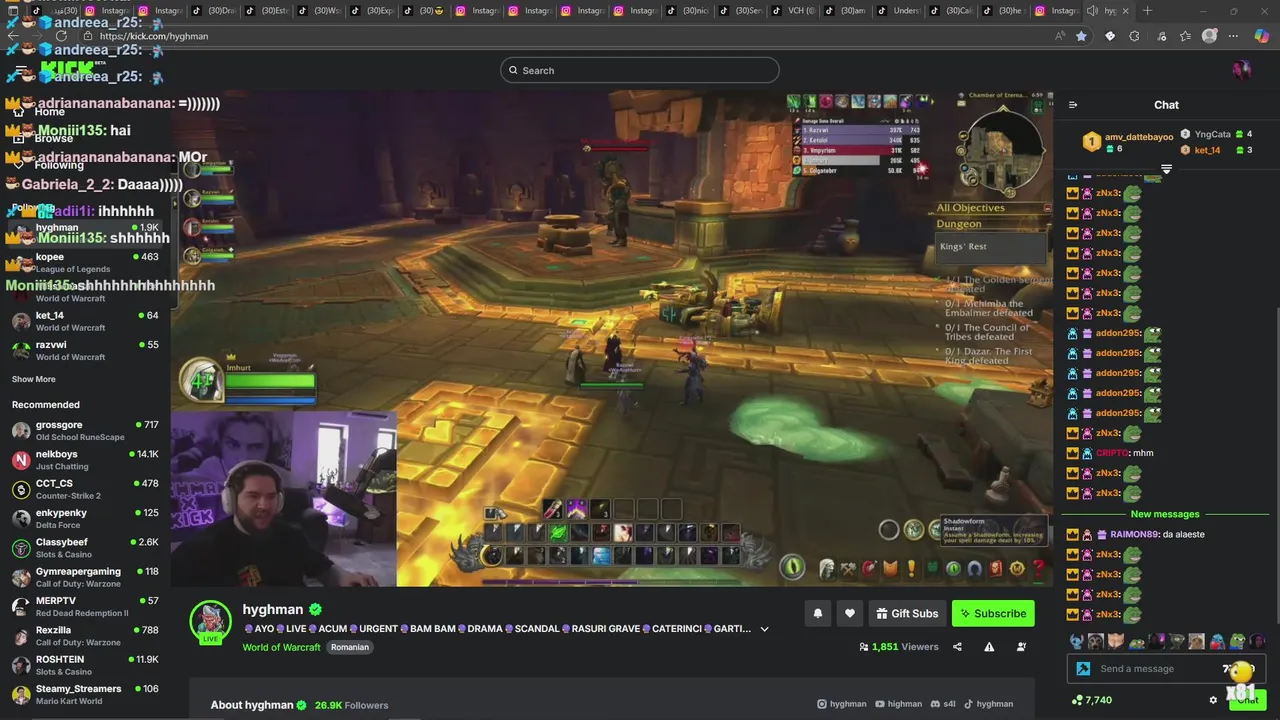Open chat settings with the gear icon
Viewport: 1280px width, 720px height.
[1213, 700]
